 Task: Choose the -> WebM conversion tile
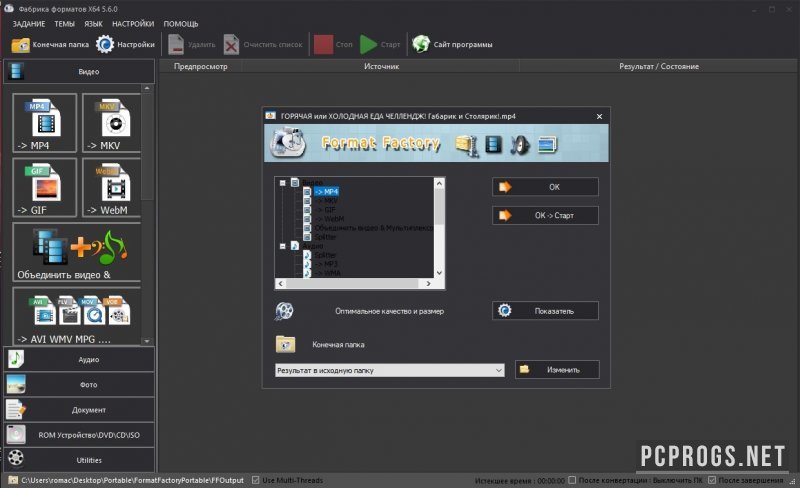click(111, 187)
